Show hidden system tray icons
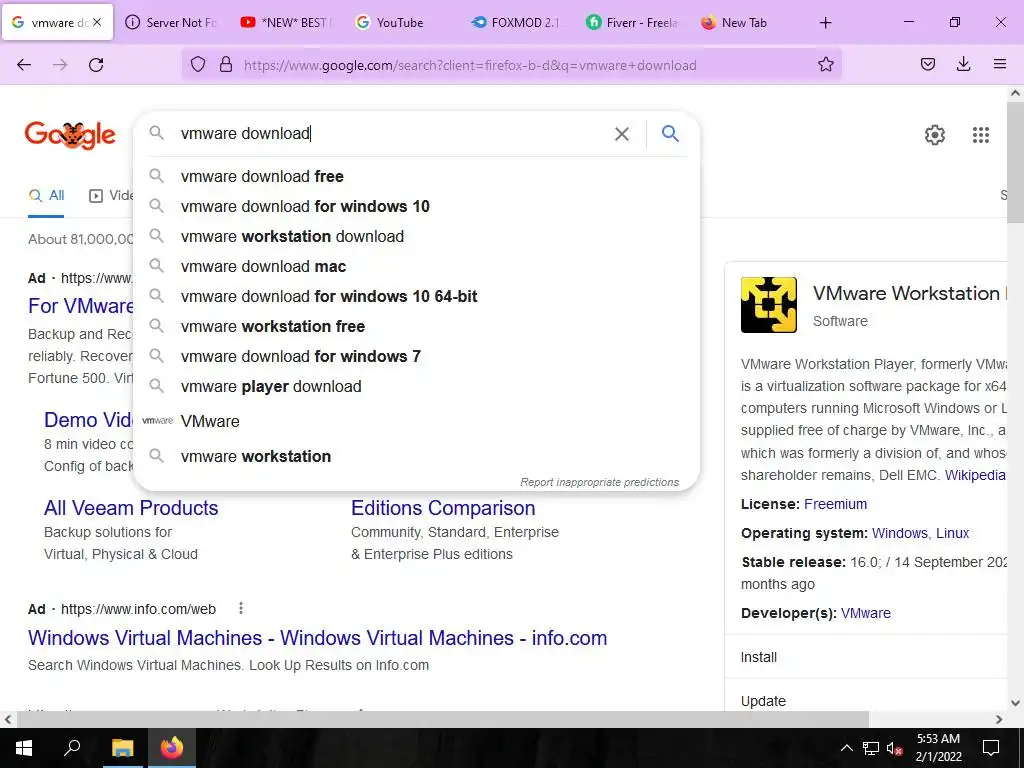This screenshot has height=768, width=1024. pyautogui.click(x=846, y=748)
